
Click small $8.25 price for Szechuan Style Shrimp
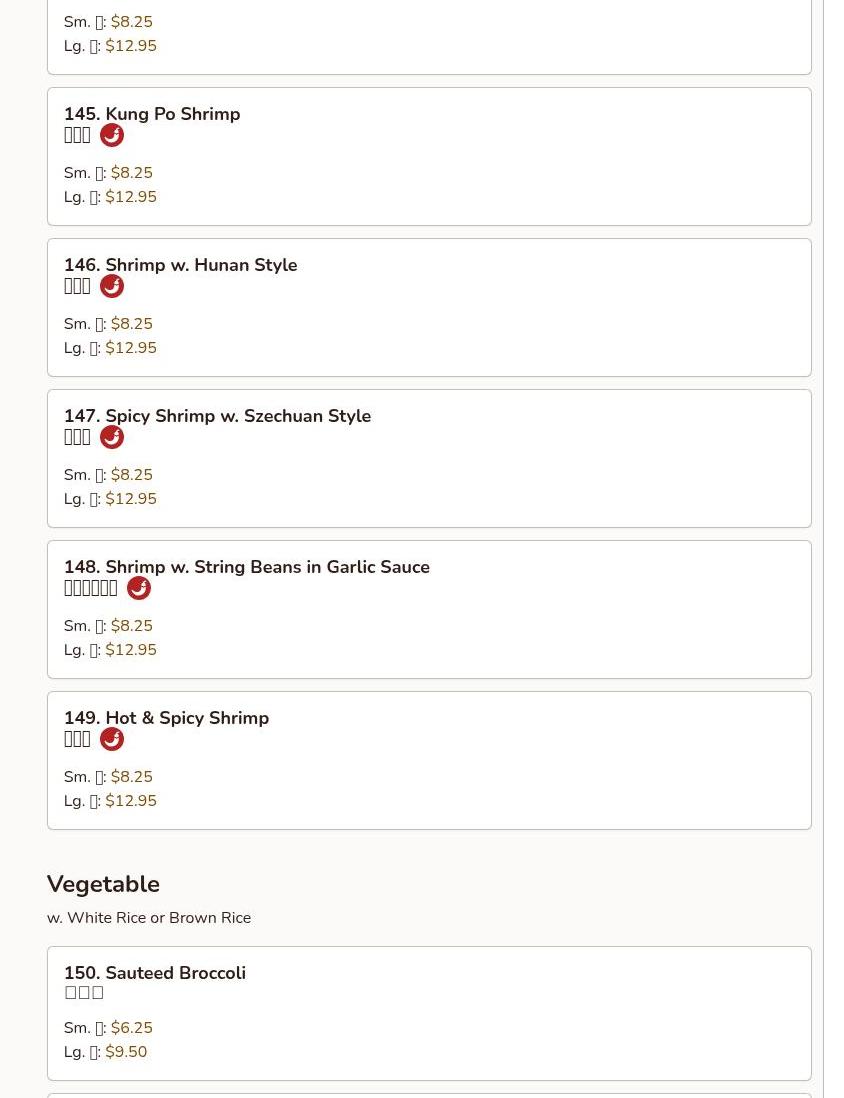(132, 475)
